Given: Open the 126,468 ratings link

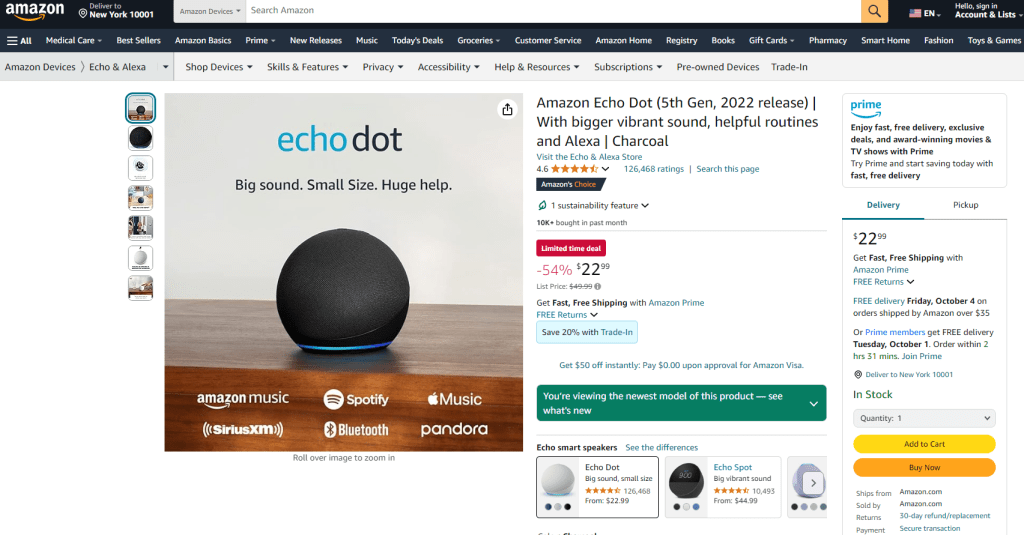Looking at the screenshot, I should click(x=654, y=169).
